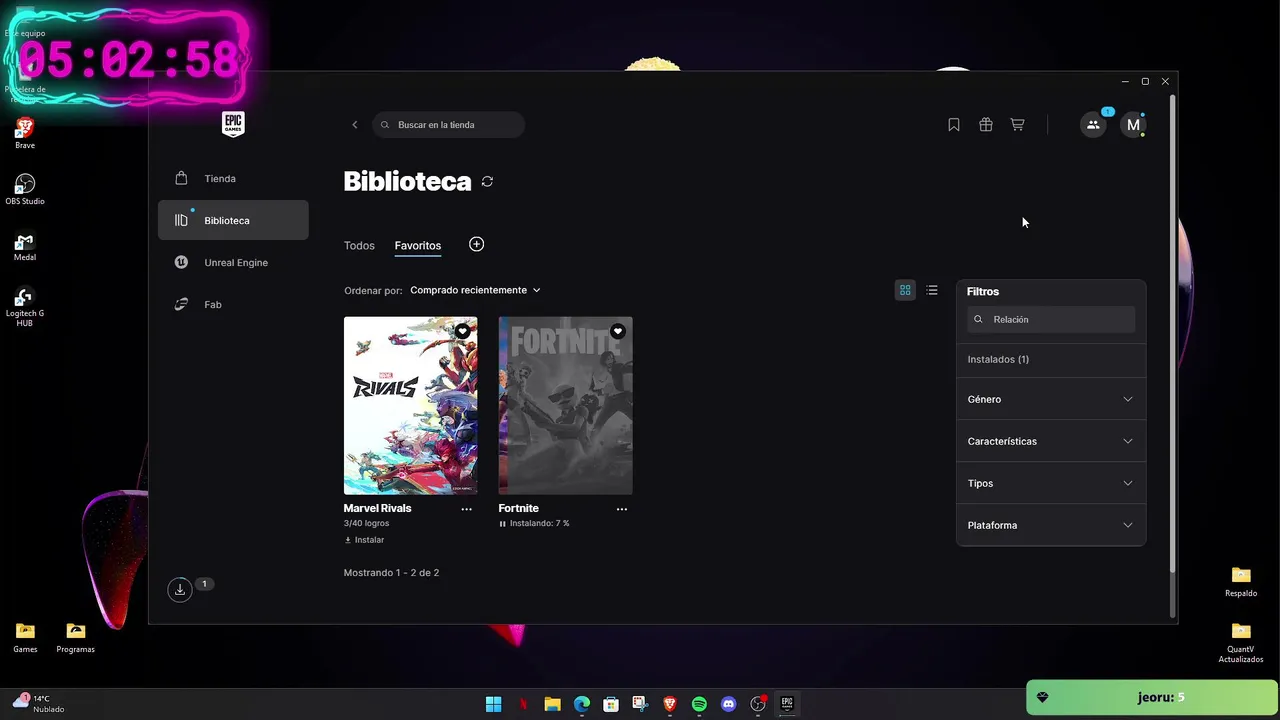Unfavorite Fortnite with heart icon
The height and width of the screenshot is (720, 1280).
(x=618, y=331)
